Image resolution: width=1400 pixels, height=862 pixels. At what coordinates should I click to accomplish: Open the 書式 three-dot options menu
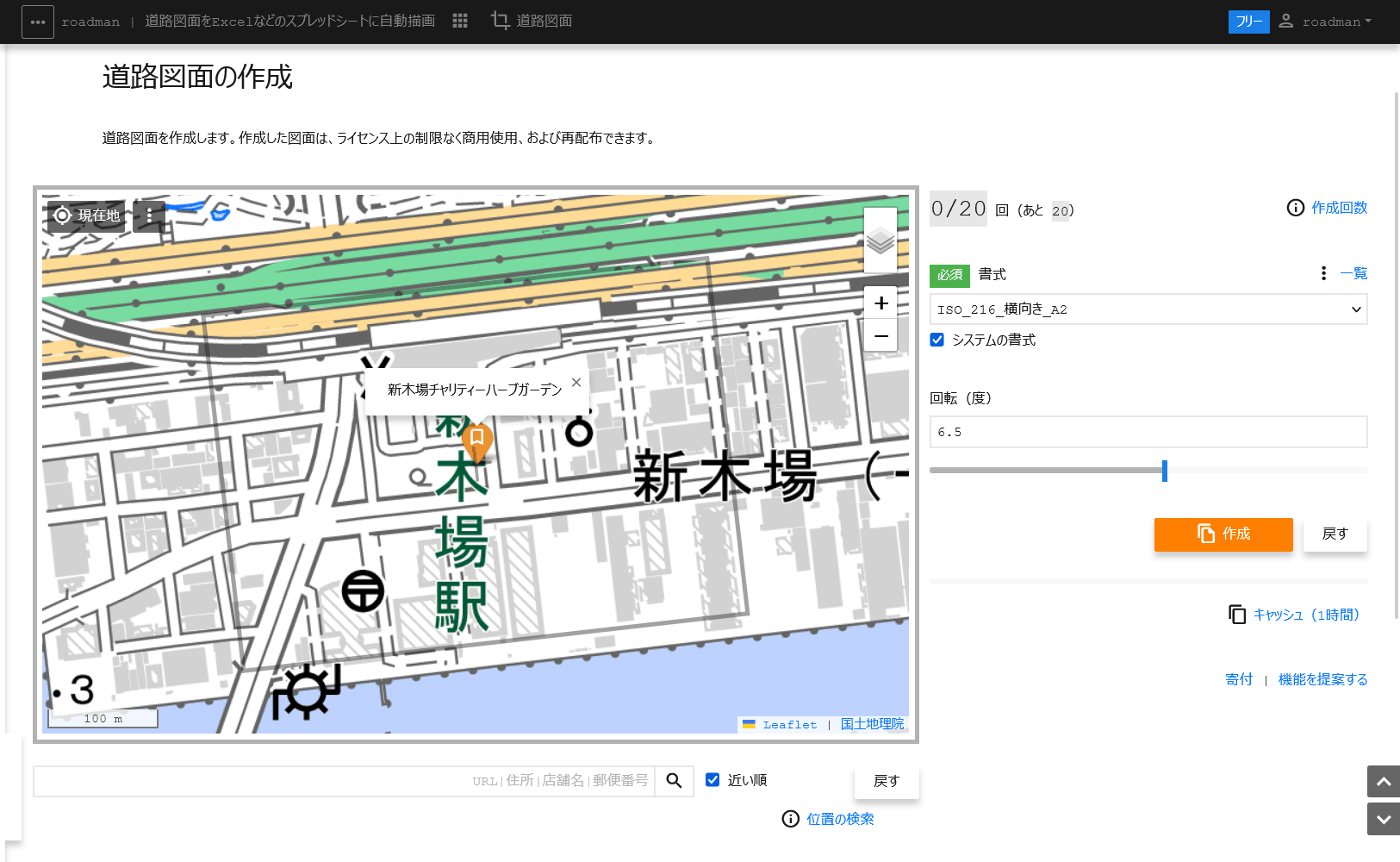pyautogui.click(x=1323, y=273)
